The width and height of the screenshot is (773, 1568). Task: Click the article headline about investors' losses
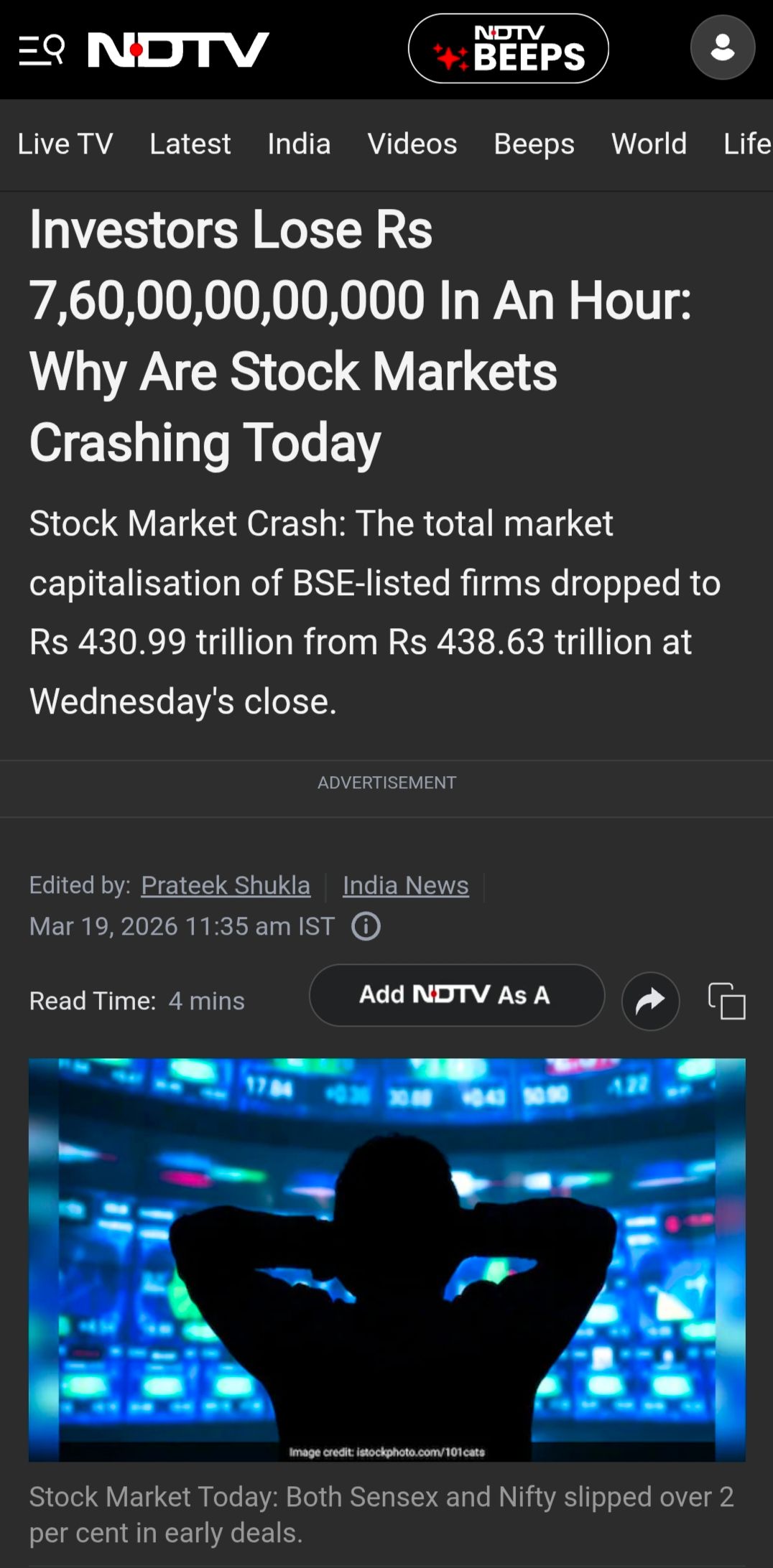click(359, 335)
